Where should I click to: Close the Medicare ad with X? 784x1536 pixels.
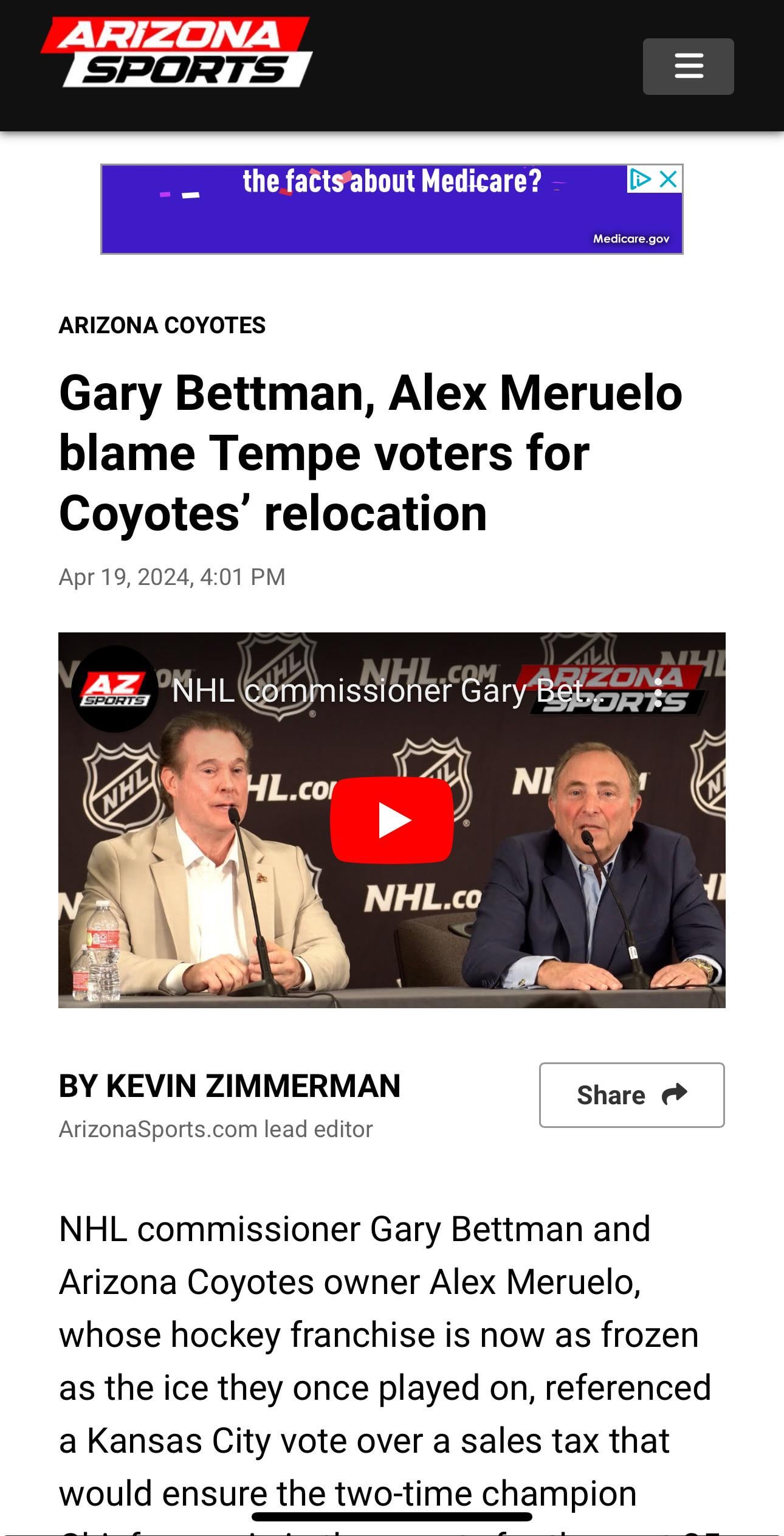[669, 179]
